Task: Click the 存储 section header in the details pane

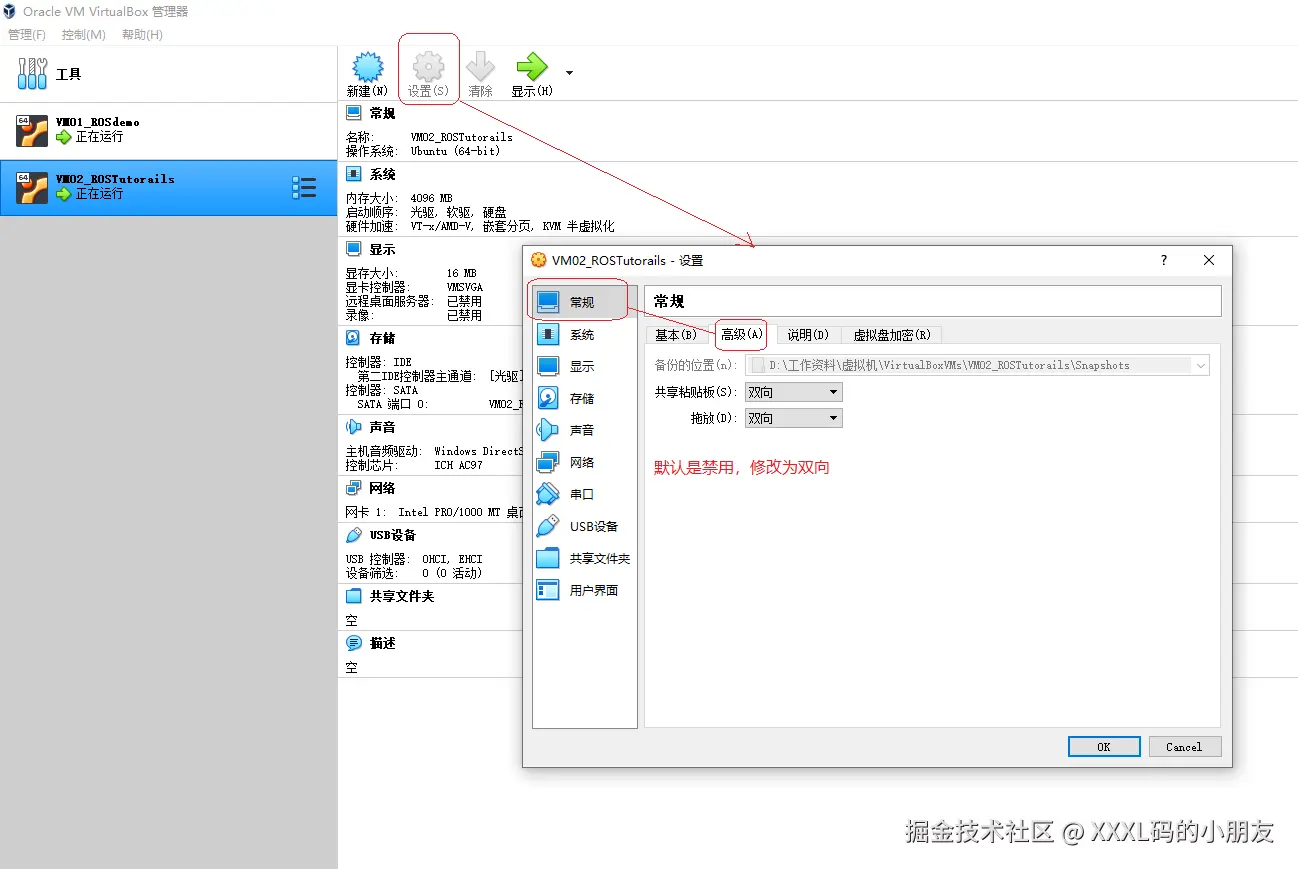Action: [382, 338]
